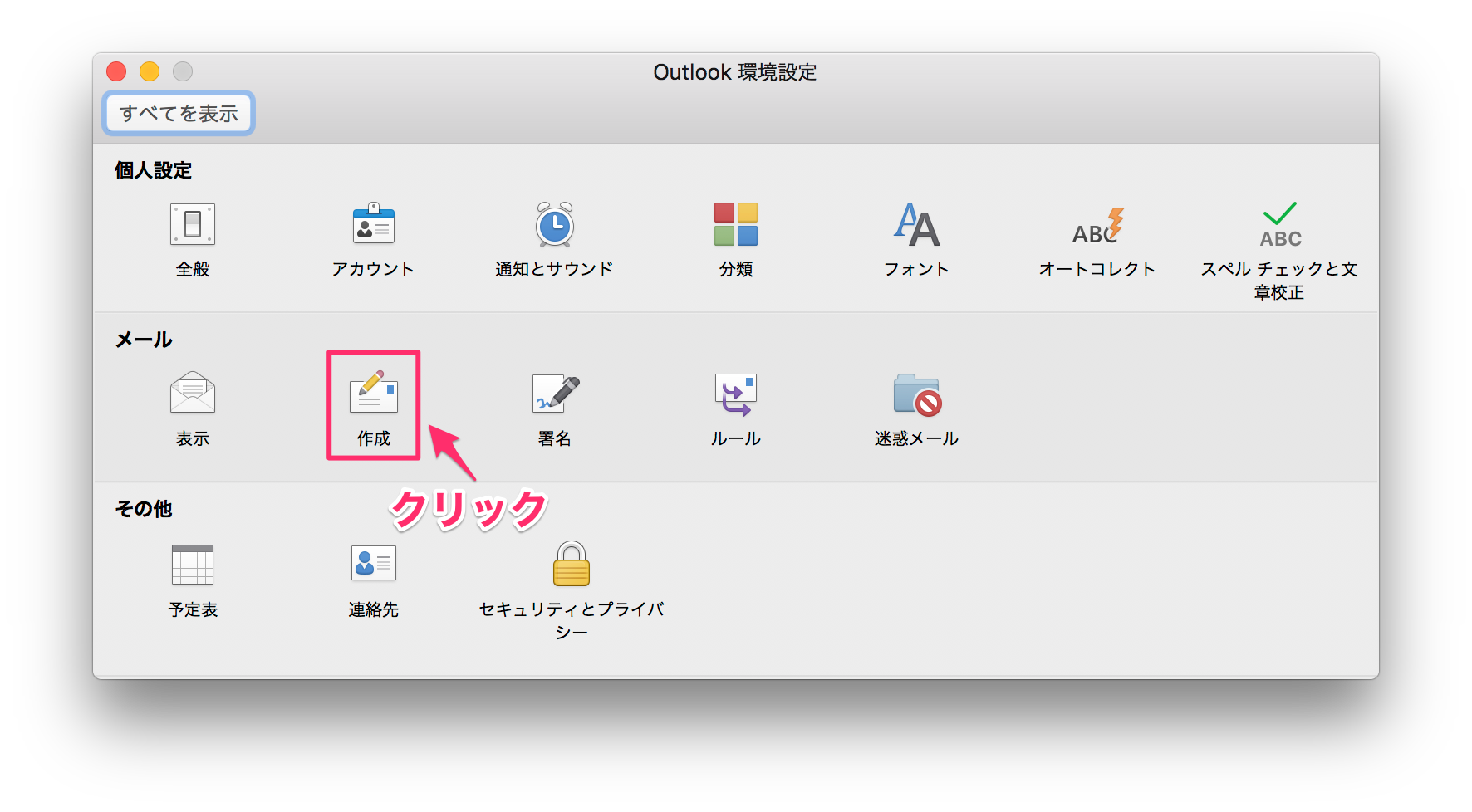Open the フォント fonts icon

tap(917, 224)
